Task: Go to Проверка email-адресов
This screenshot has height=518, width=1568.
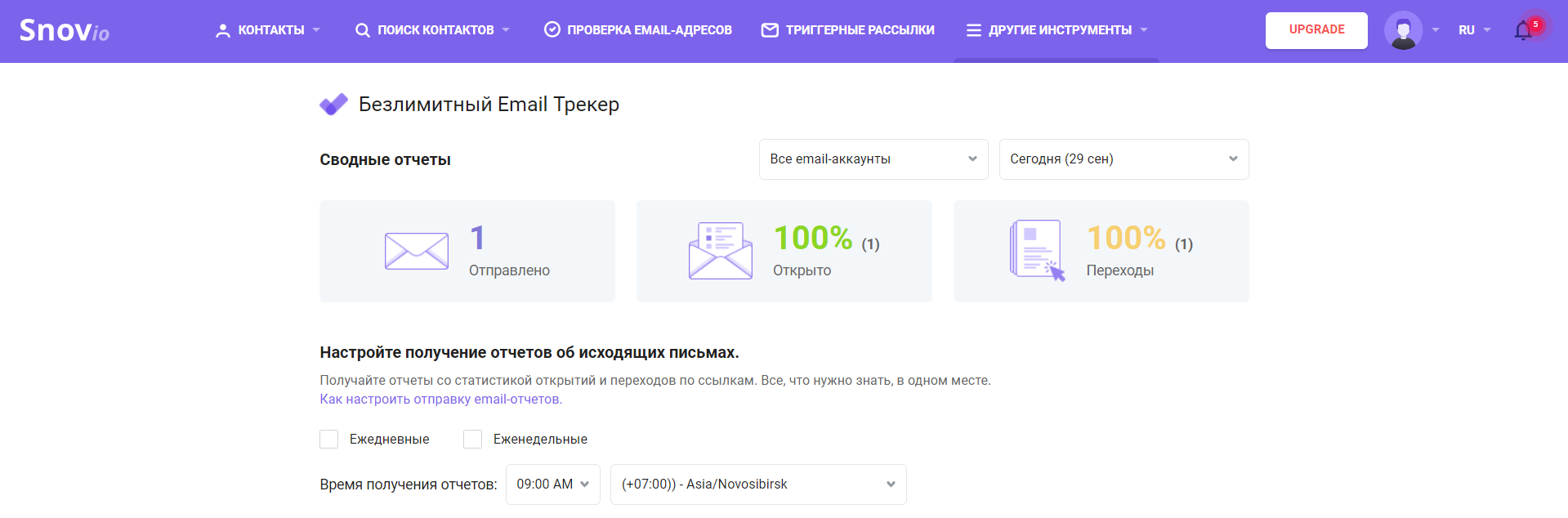Action: click(638, 30)
